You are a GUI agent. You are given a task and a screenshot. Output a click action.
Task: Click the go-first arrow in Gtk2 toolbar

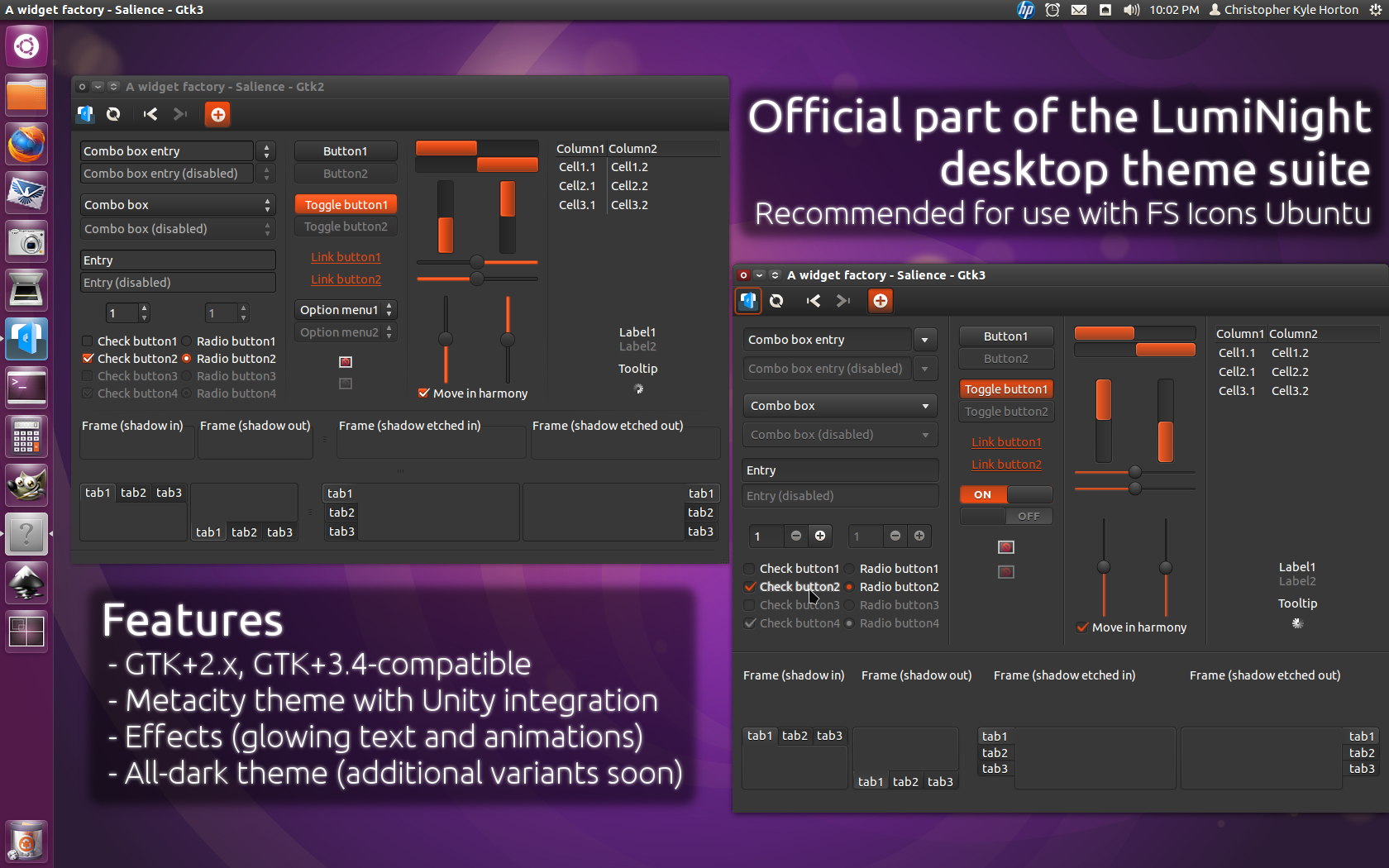[x=150, y=114]
